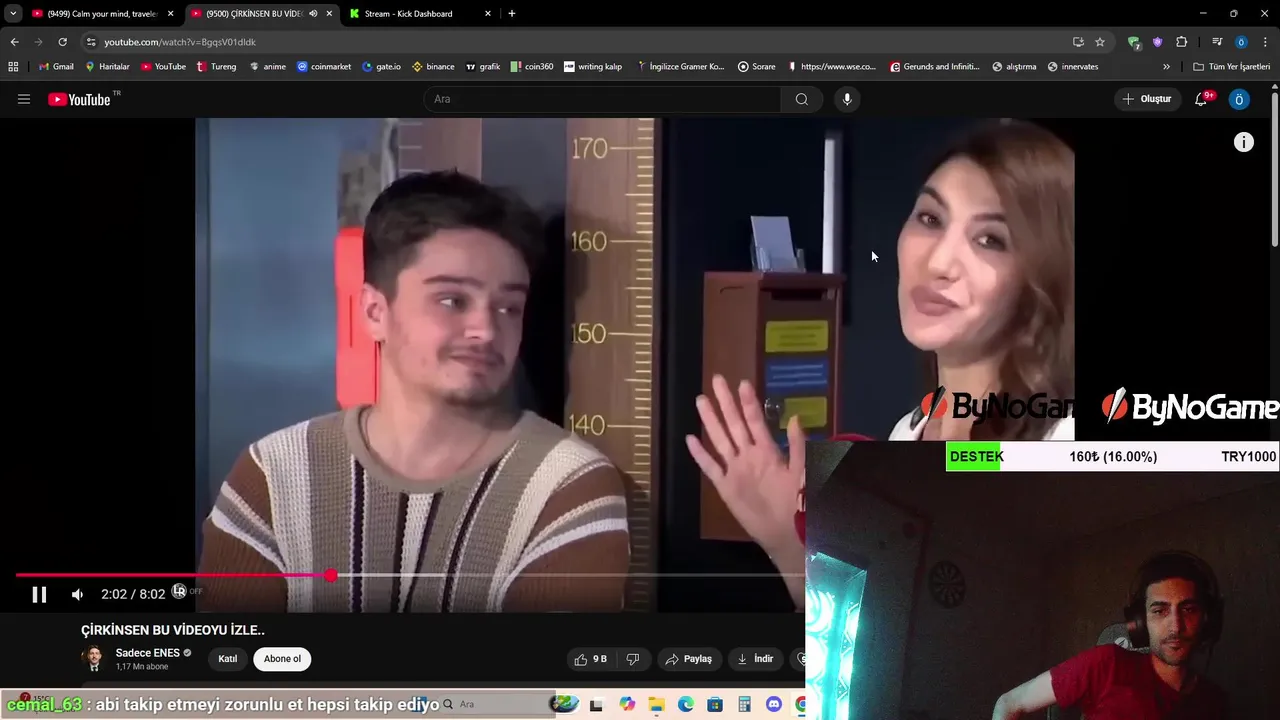Subscribe with the Abone ol button
This screenshot has width=1280, height=720.
point(282,659)
